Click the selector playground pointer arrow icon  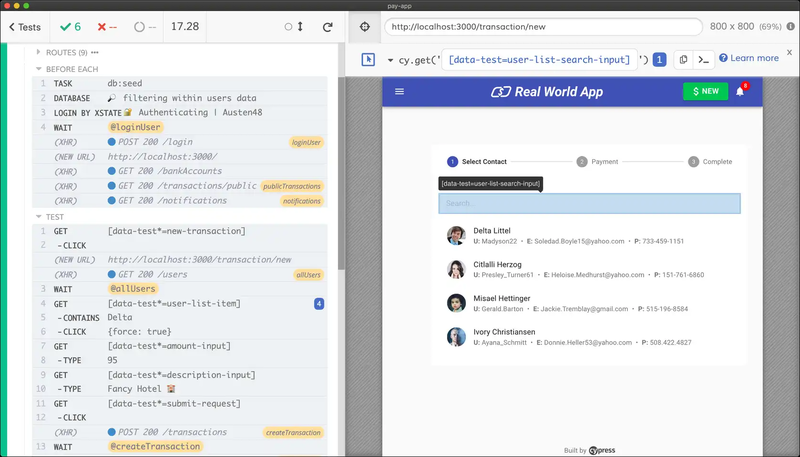368,60
